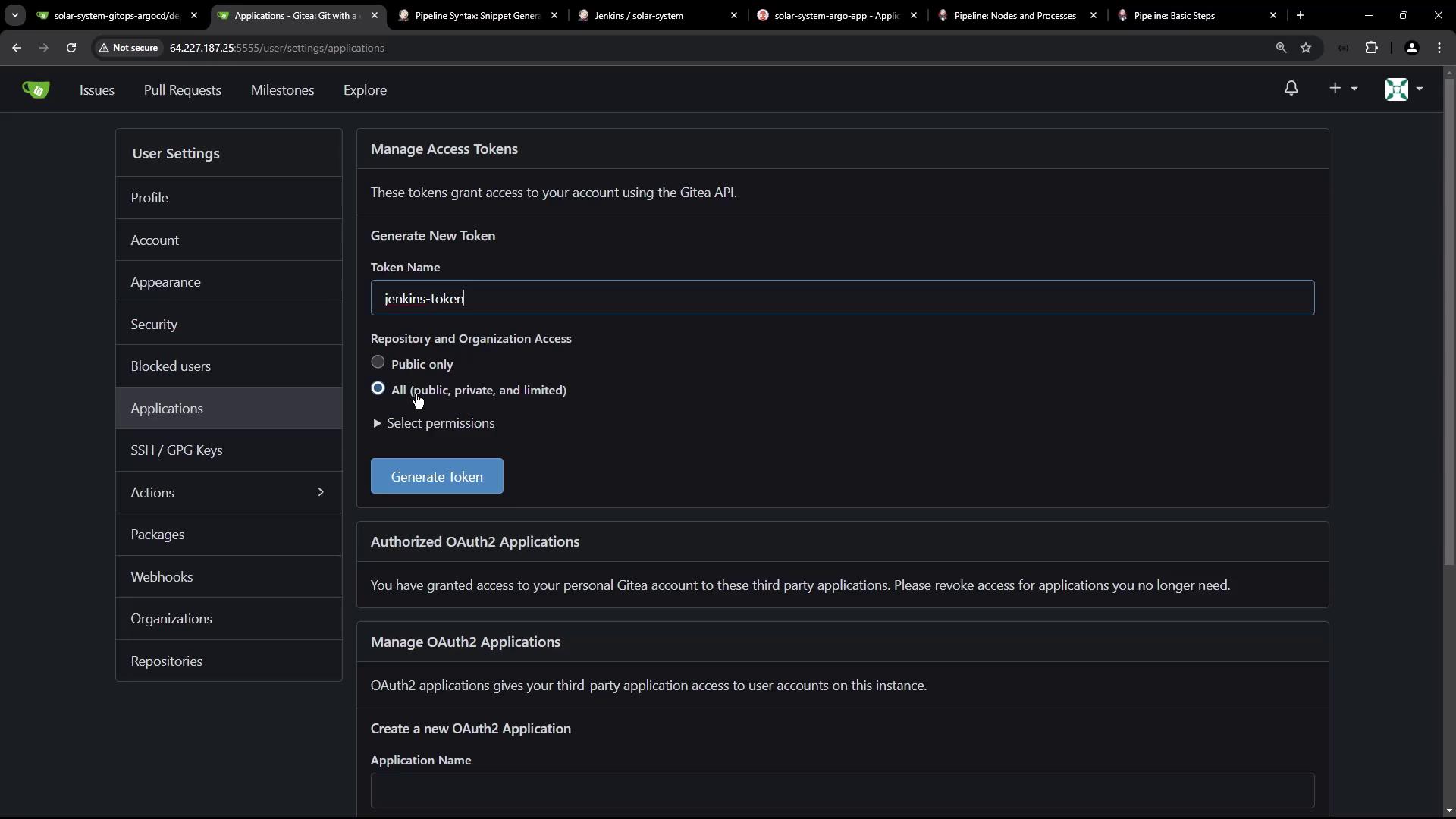Click the browser reload icon
This screenshot has width=1456, height=819.
pyautogui.click(x=71, y=48)
